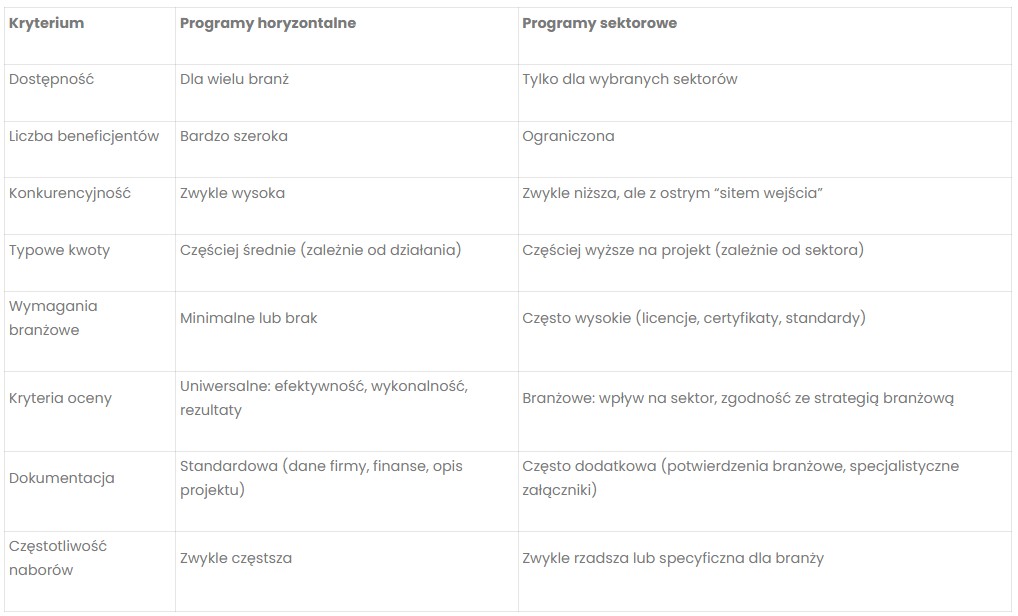Click the 'Zwykle częstsza' cell
Image resolution: width=1018 pixels, height=616 pixels.
(x=236, y=558)
